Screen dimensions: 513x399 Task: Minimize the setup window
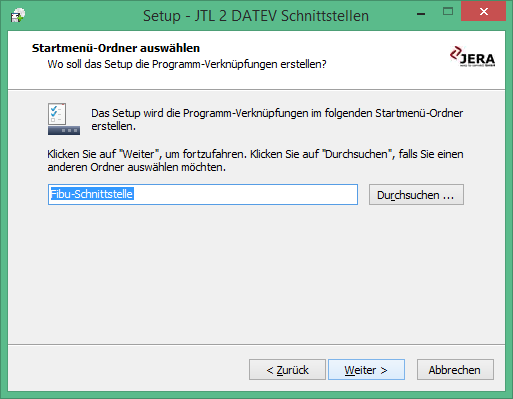pyautogui.click(x=421, y=13)
